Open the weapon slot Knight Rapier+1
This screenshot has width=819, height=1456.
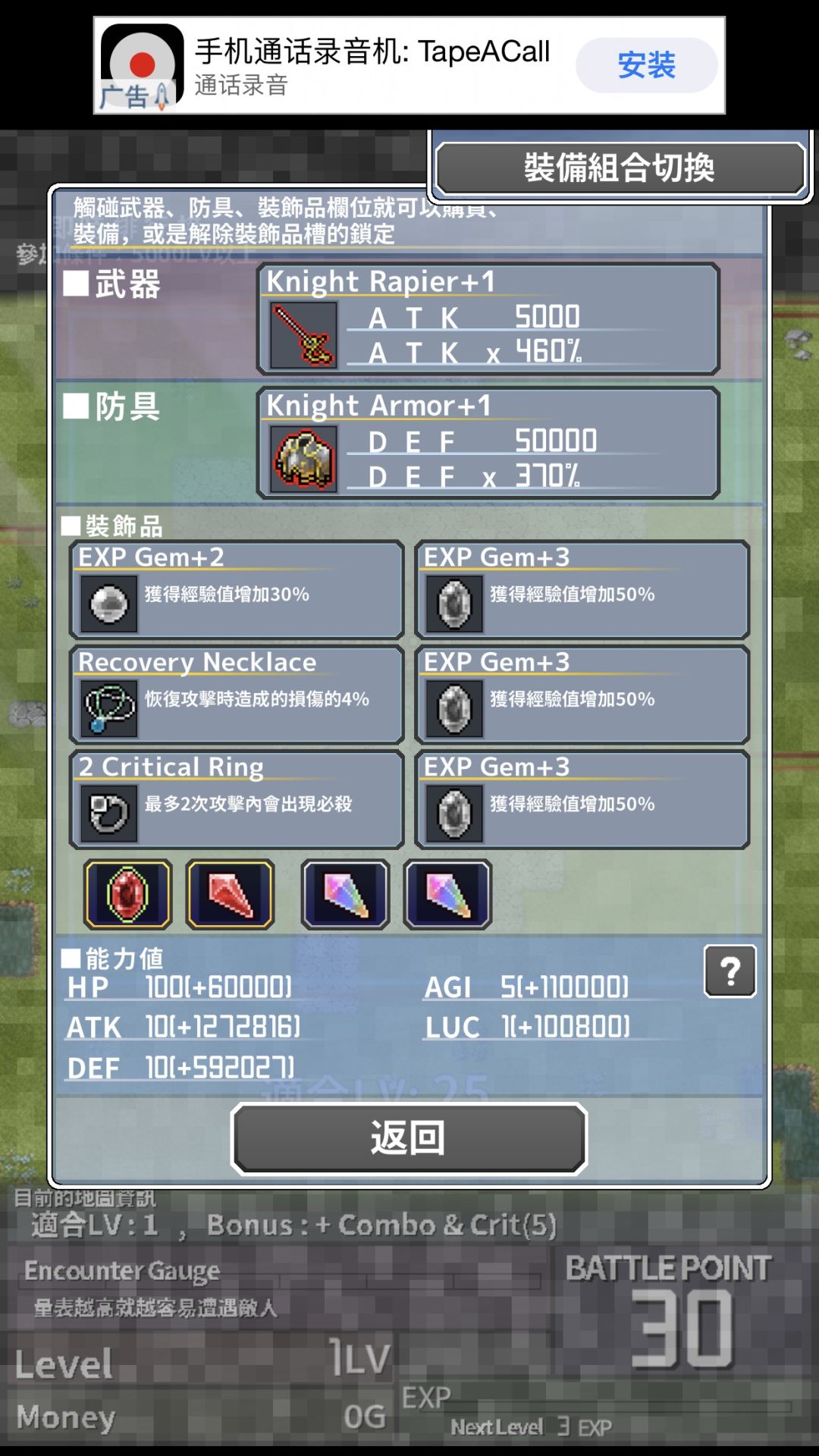coord(488,318)
